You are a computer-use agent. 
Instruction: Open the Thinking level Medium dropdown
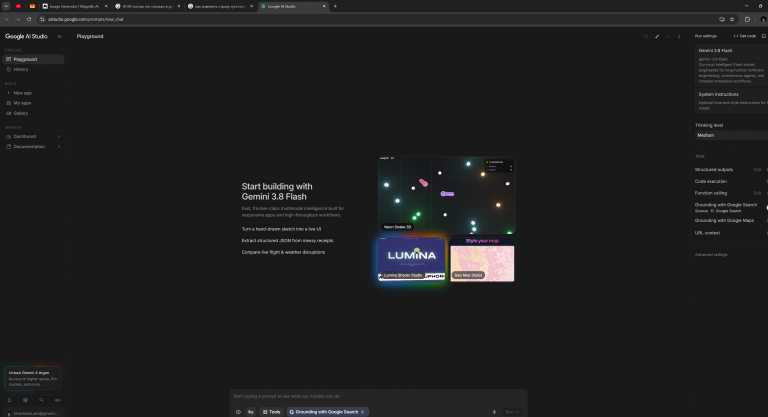tap(731, 135)
